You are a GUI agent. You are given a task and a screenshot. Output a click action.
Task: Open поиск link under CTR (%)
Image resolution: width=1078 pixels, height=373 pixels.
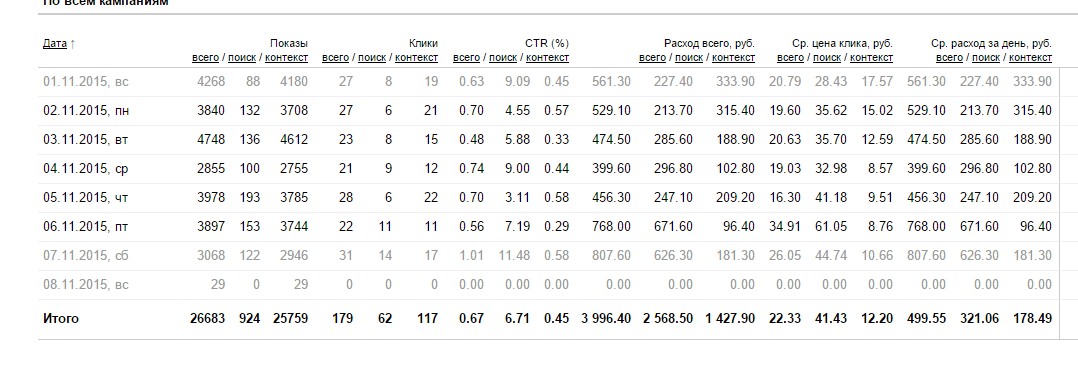click(503, 58)
